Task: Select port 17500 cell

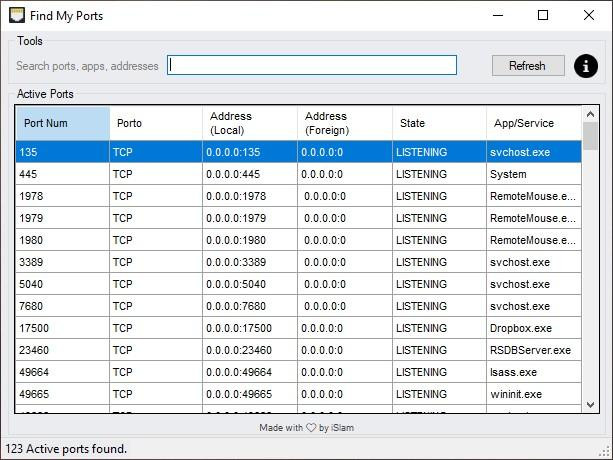Action: 63,328
